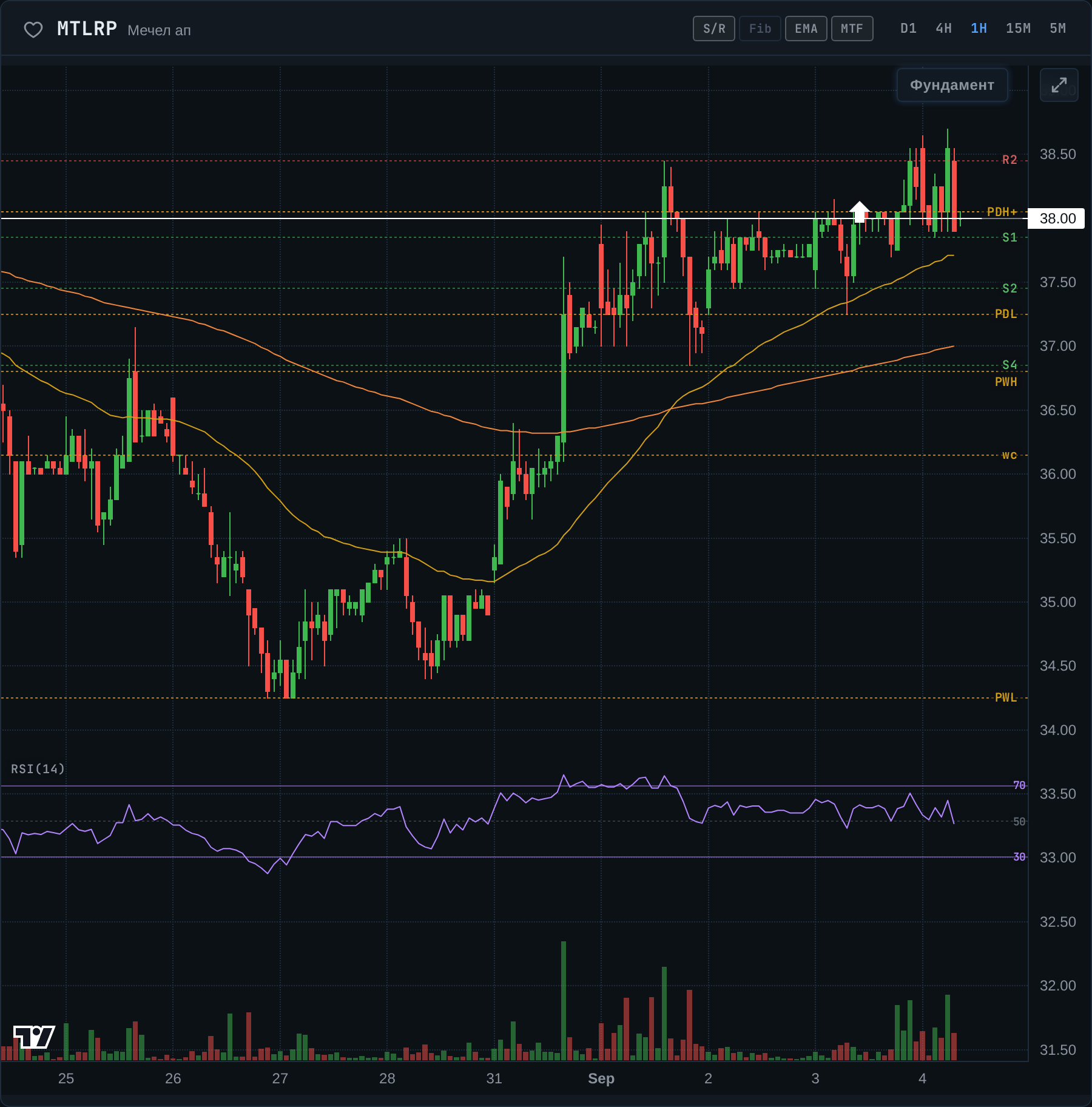Click the RSI 50 midline label
Image resolution: width=1092 pixels, height=1107 pixels.
tap(1019, 821)
